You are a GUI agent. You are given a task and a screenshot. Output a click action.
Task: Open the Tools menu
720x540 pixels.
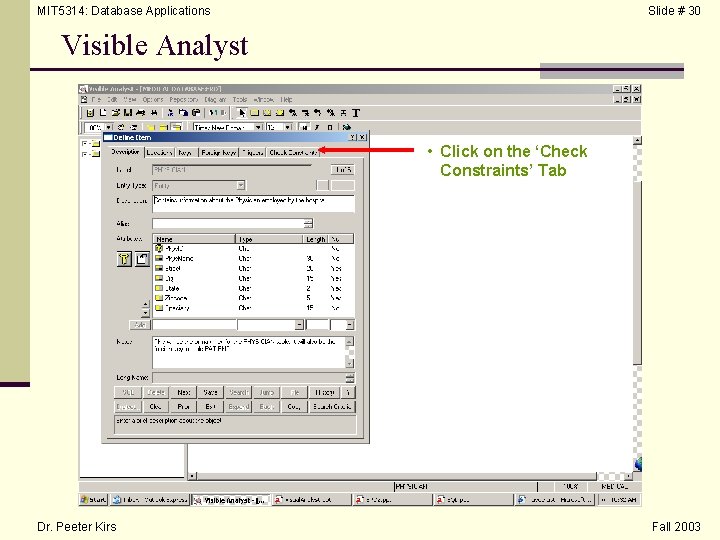pyautogui.click(x=240, y=99)
